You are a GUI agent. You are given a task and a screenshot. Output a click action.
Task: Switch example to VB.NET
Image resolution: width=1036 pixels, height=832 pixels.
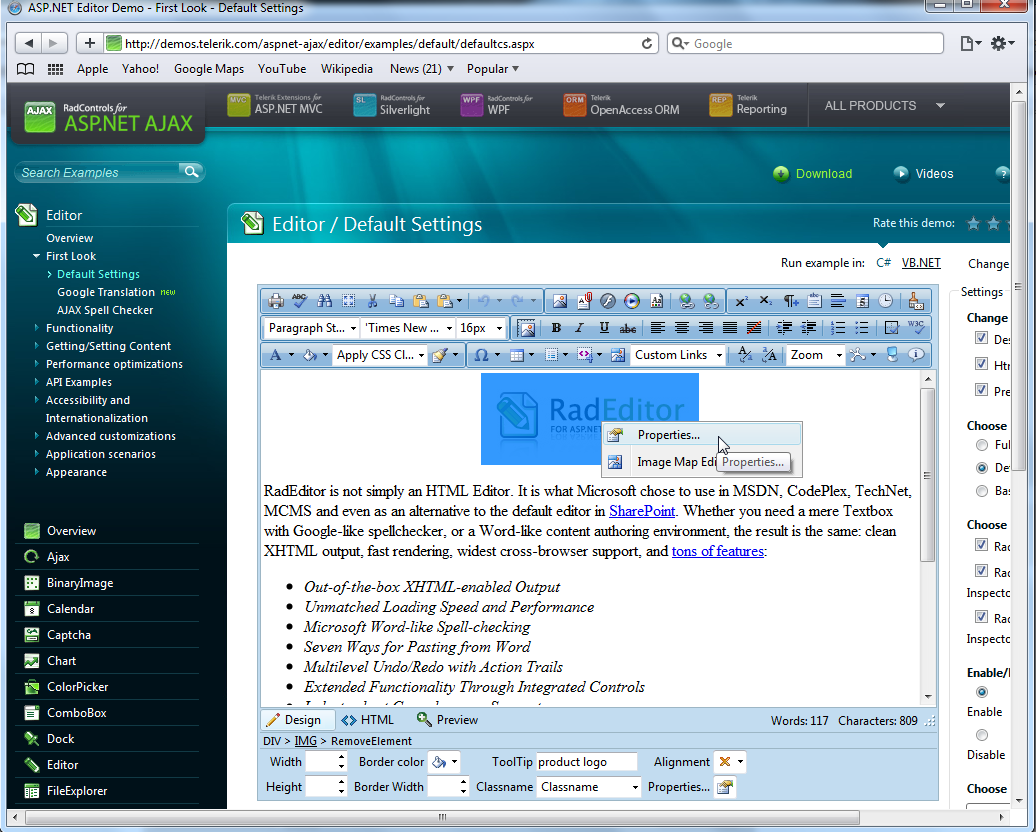[921, 262]
